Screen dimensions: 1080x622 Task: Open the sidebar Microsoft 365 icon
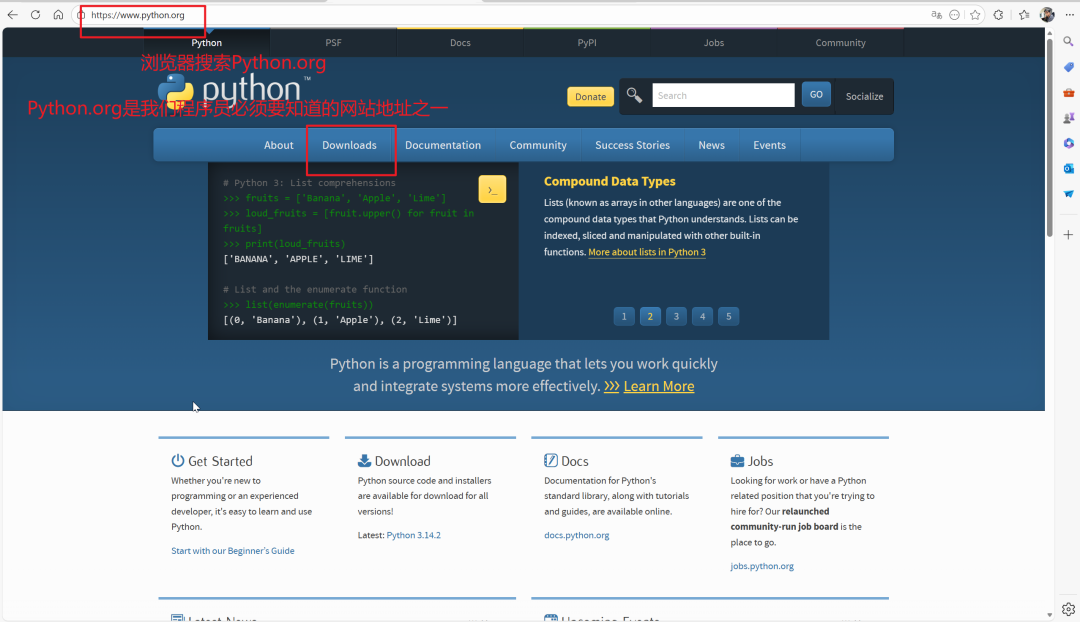[1068, 143]
